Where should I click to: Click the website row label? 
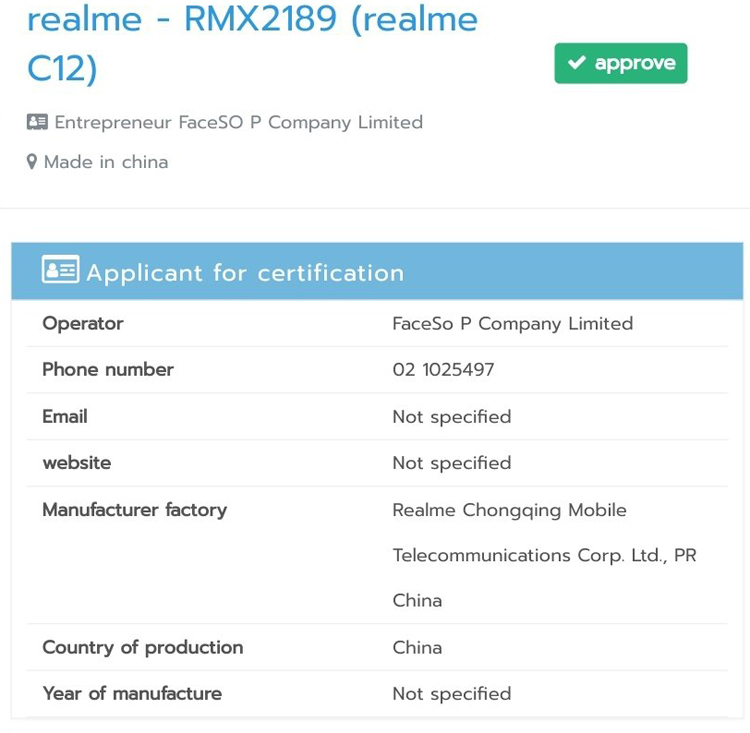(77, 463)
